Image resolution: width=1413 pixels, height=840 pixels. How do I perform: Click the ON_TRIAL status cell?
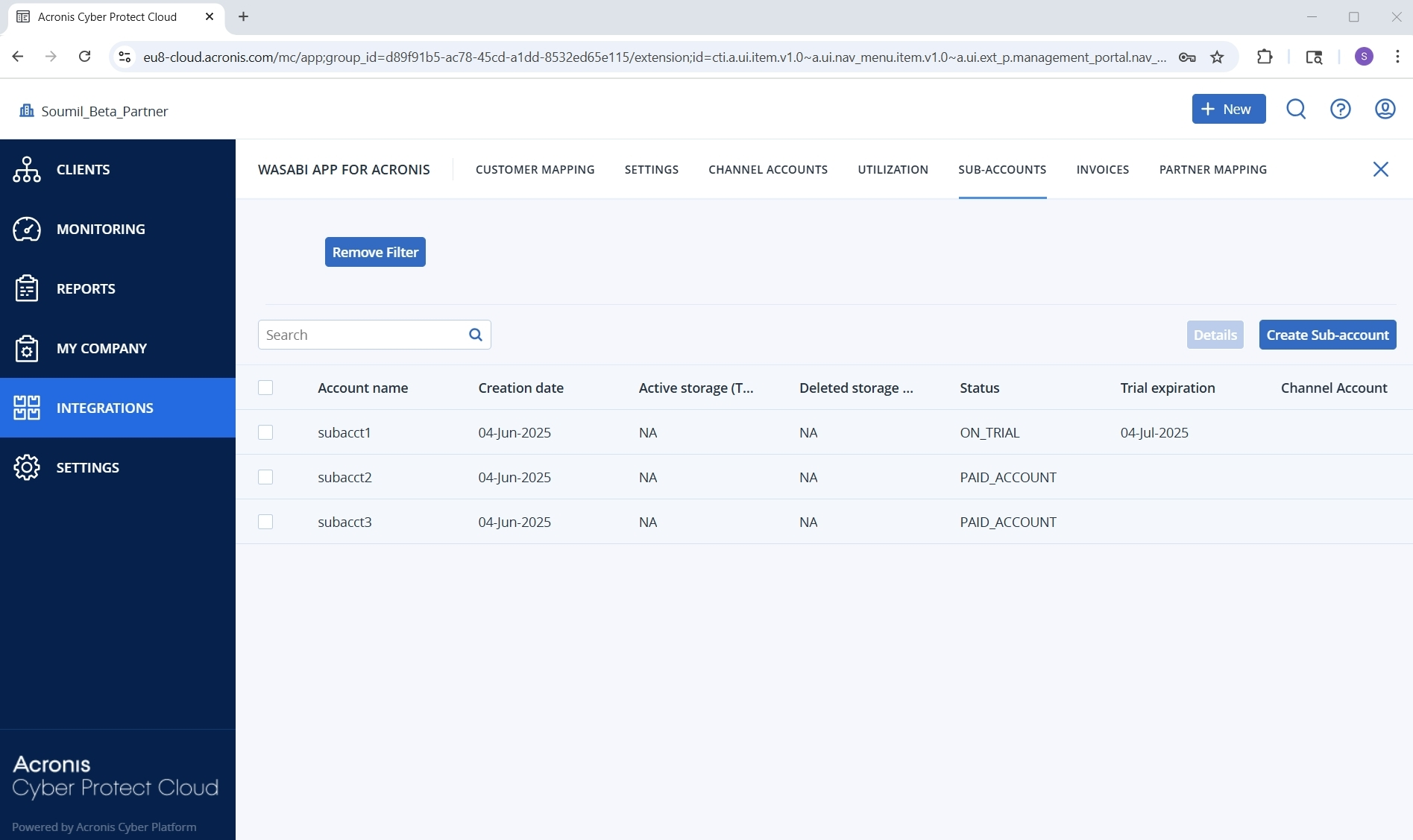tap(989, 432)
